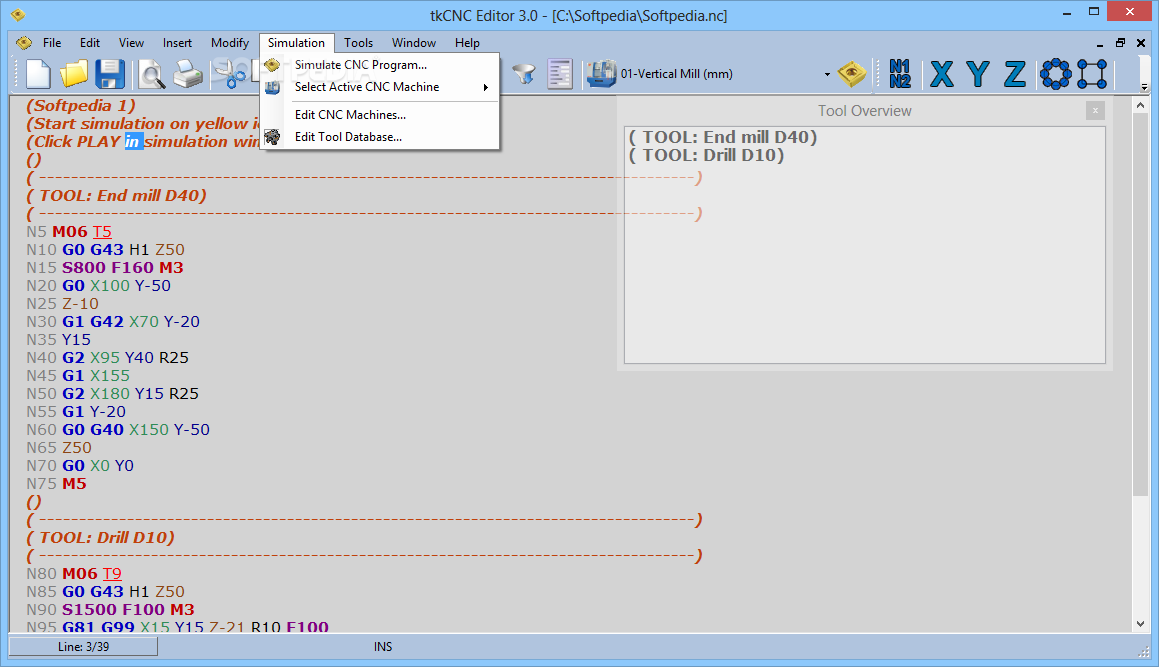This screenshot has height=667, width=1159.
Task: Open the Help menu
Action: coord(467,43)
